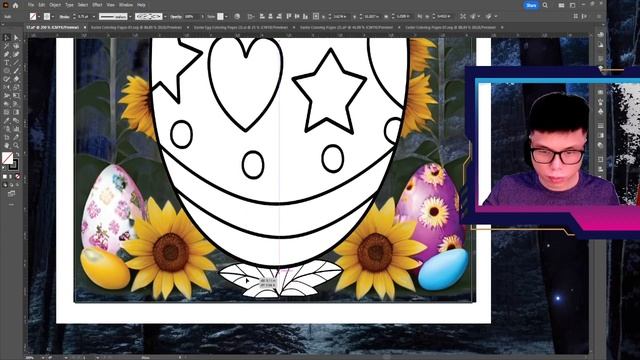Set paint to Gradient mode button
Viewport: 640px width, 360px height.
[x=11, y=176]
